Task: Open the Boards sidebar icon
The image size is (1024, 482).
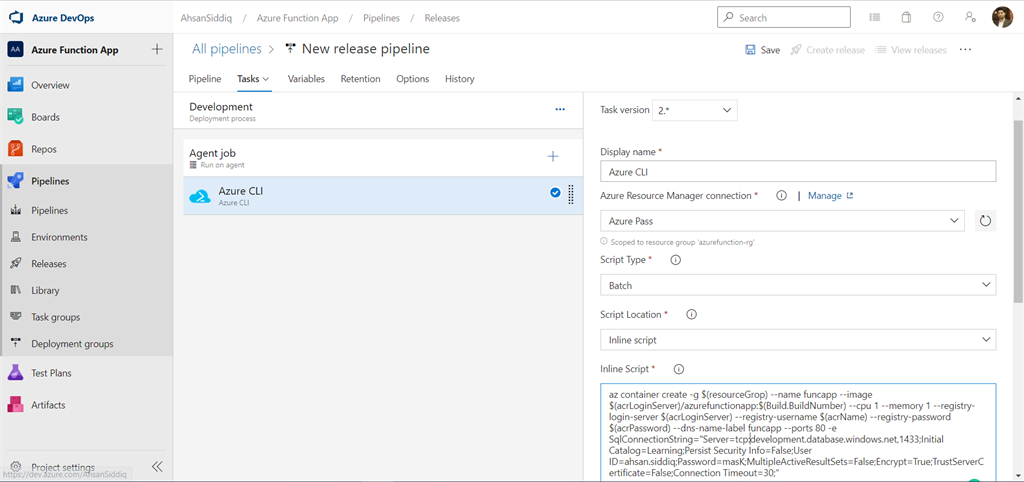Action: (x=16, y=117)
